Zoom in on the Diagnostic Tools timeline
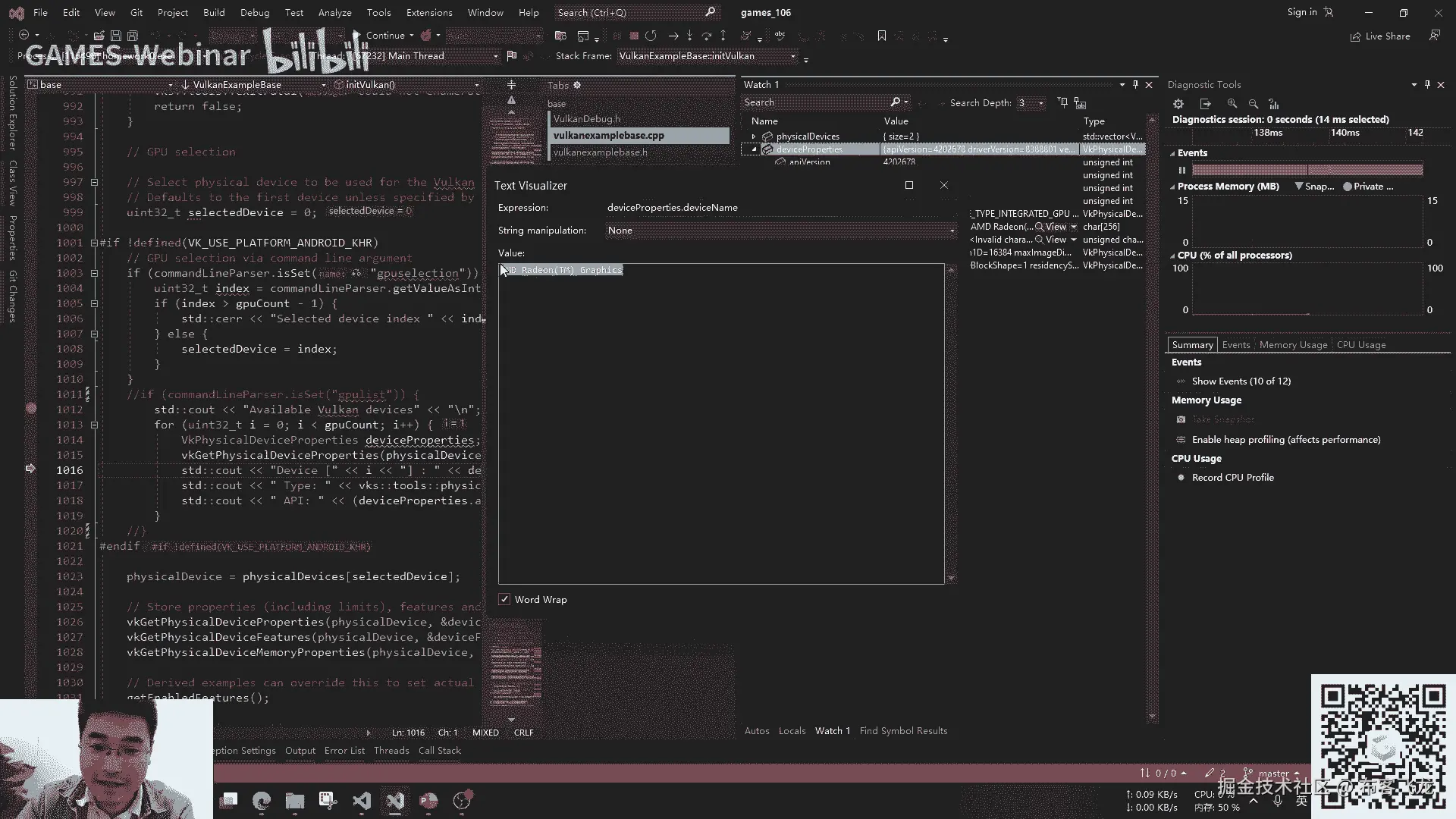Image resolution: width=1456 pixels, height=819 pixels. (x=1232, y=104)
